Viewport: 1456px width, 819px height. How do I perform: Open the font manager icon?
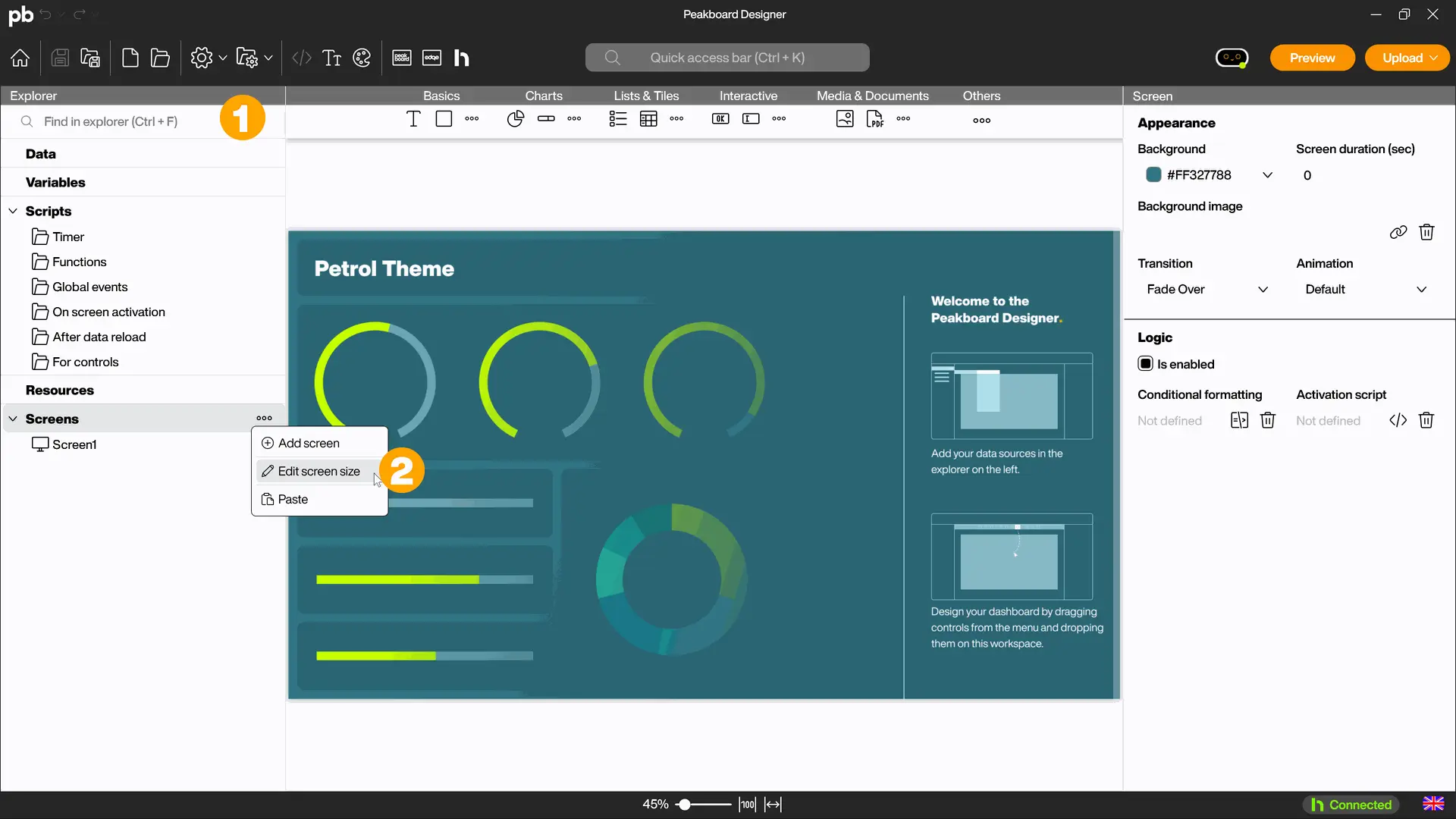331,58
